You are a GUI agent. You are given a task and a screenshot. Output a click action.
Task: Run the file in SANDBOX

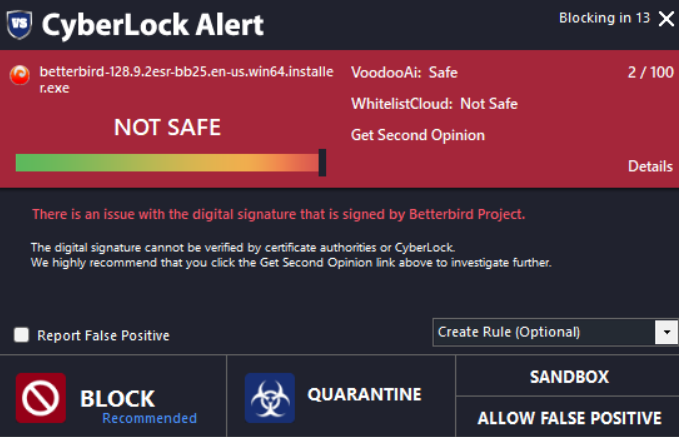[x=568, y=377]
